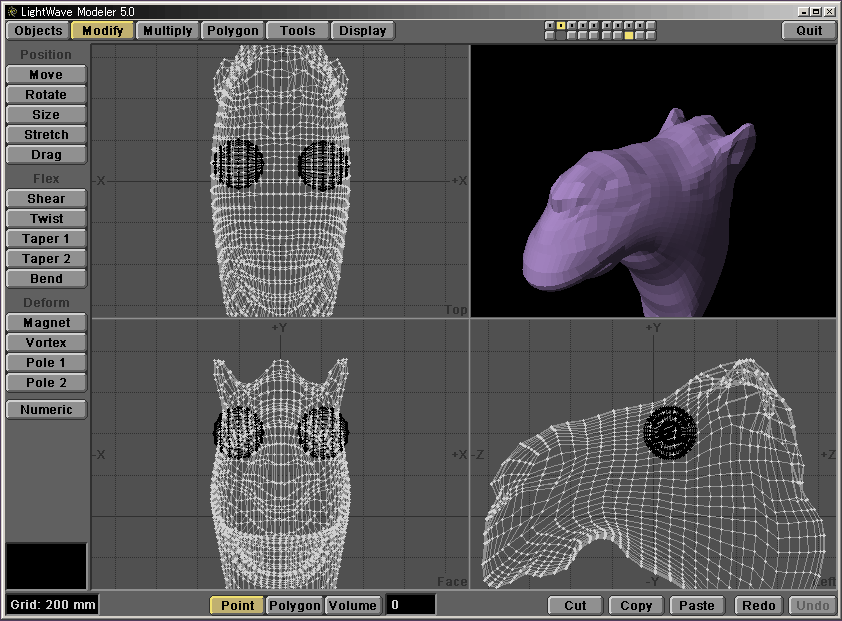The width and height of the screenshot is (842, 621).
Task: Activate the Twist tool
Action: pyautogui.click(x=46, y=219)
